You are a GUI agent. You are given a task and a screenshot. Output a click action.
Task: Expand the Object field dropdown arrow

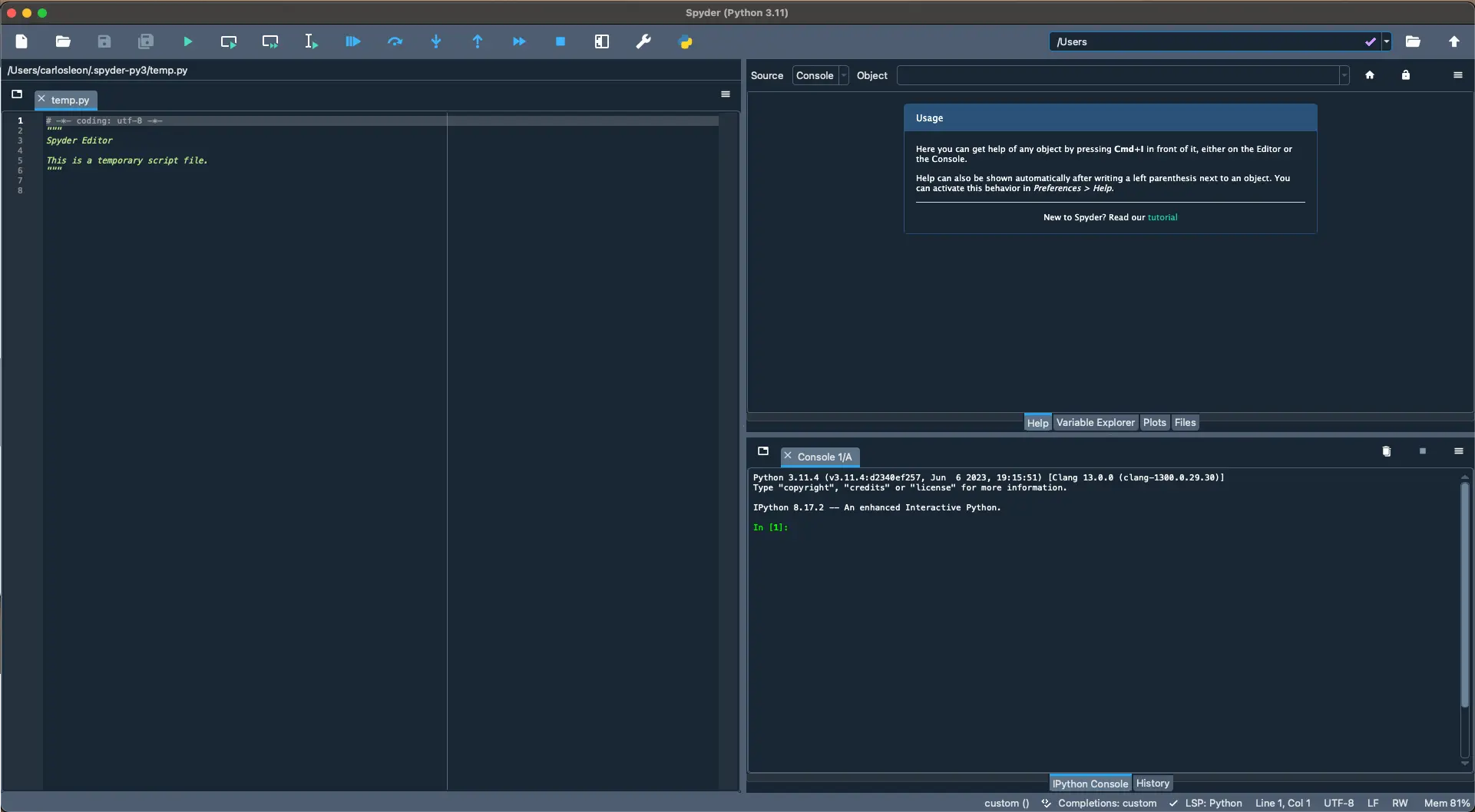tap(1344, 75)
